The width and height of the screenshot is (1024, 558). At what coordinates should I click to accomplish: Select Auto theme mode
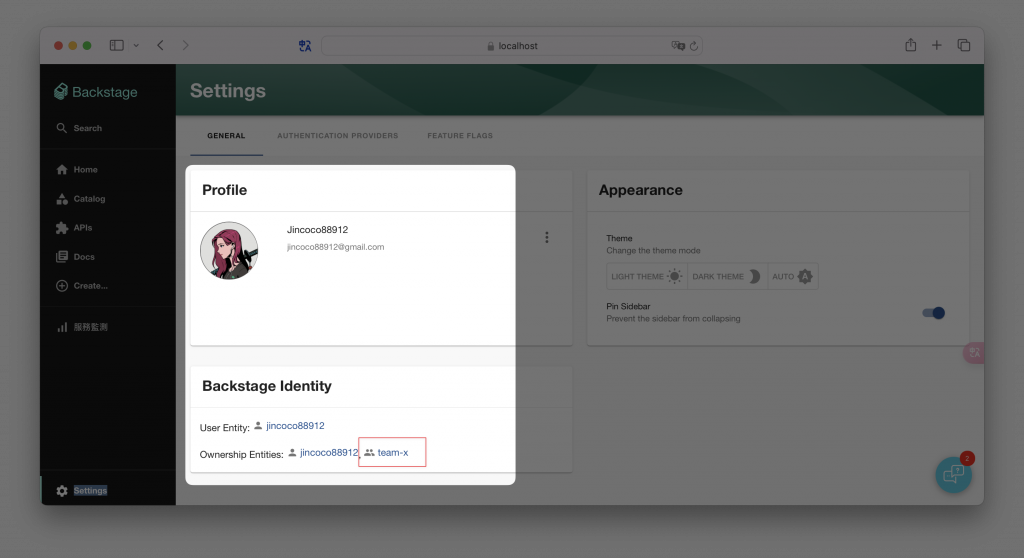pyautogui.click(x=792, y=276)
